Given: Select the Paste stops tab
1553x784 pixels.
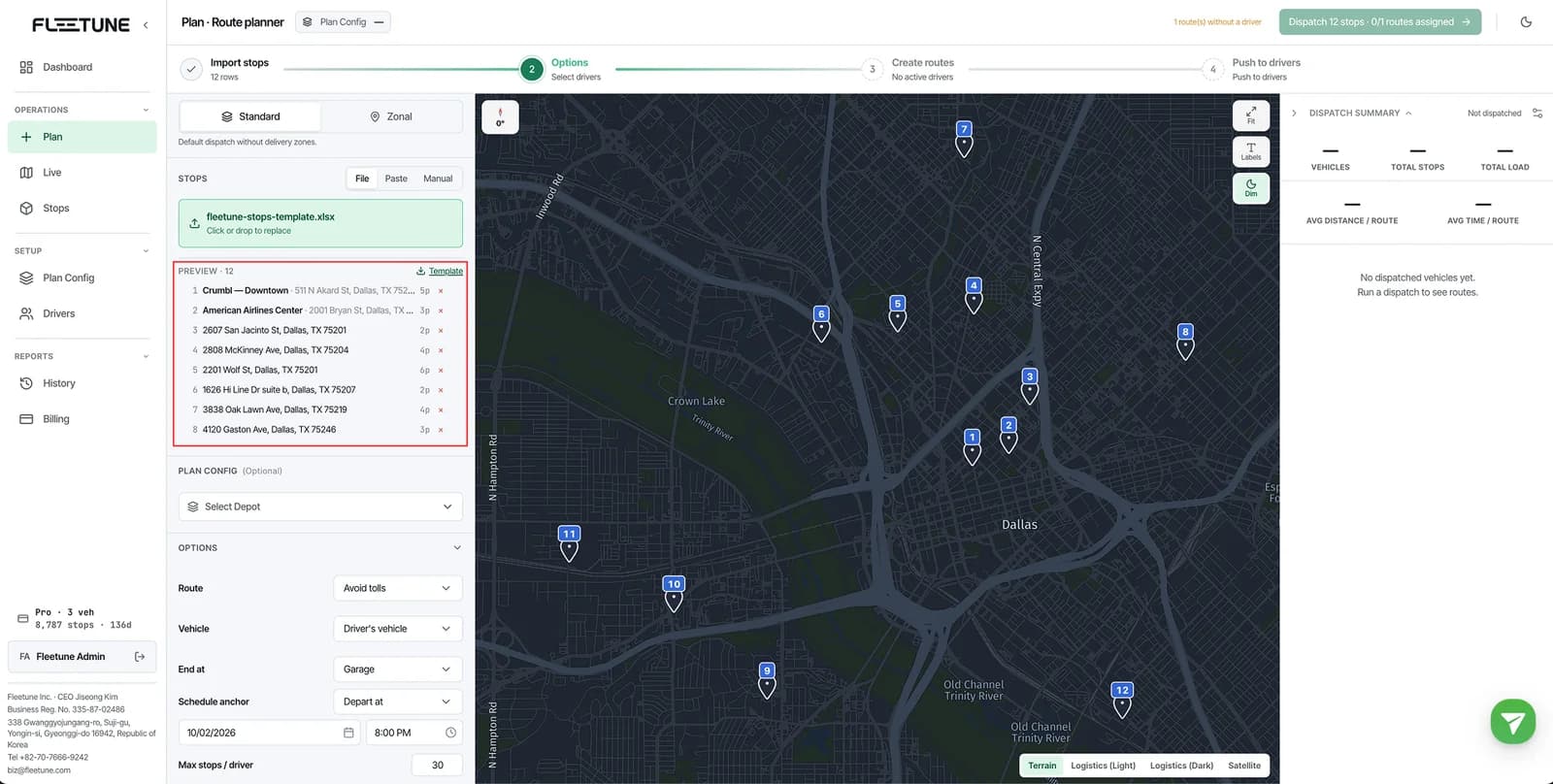Looking at the screenshot, I should 396,179.
